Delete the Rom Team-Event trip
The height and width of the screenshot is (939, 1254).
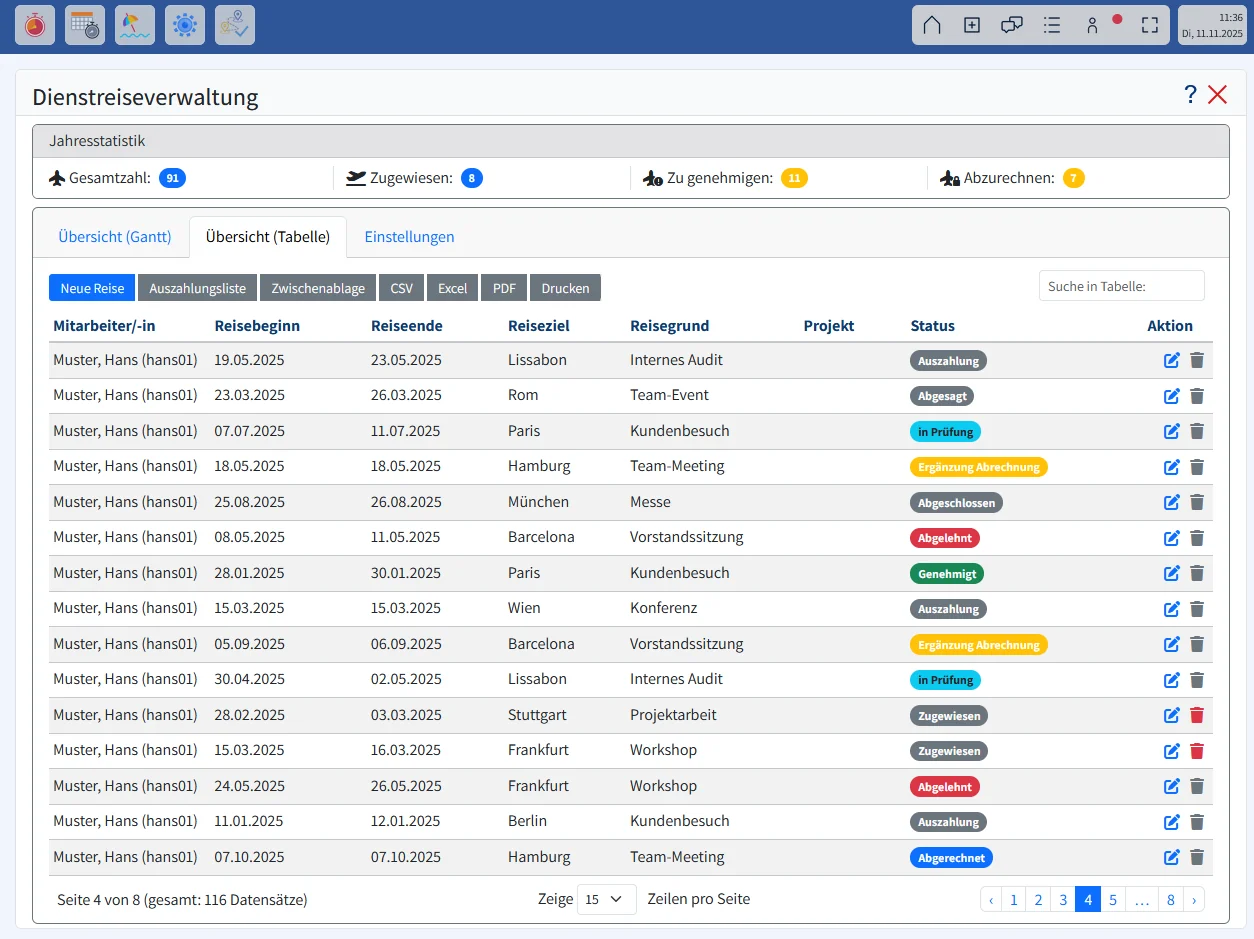point(1197,396)
